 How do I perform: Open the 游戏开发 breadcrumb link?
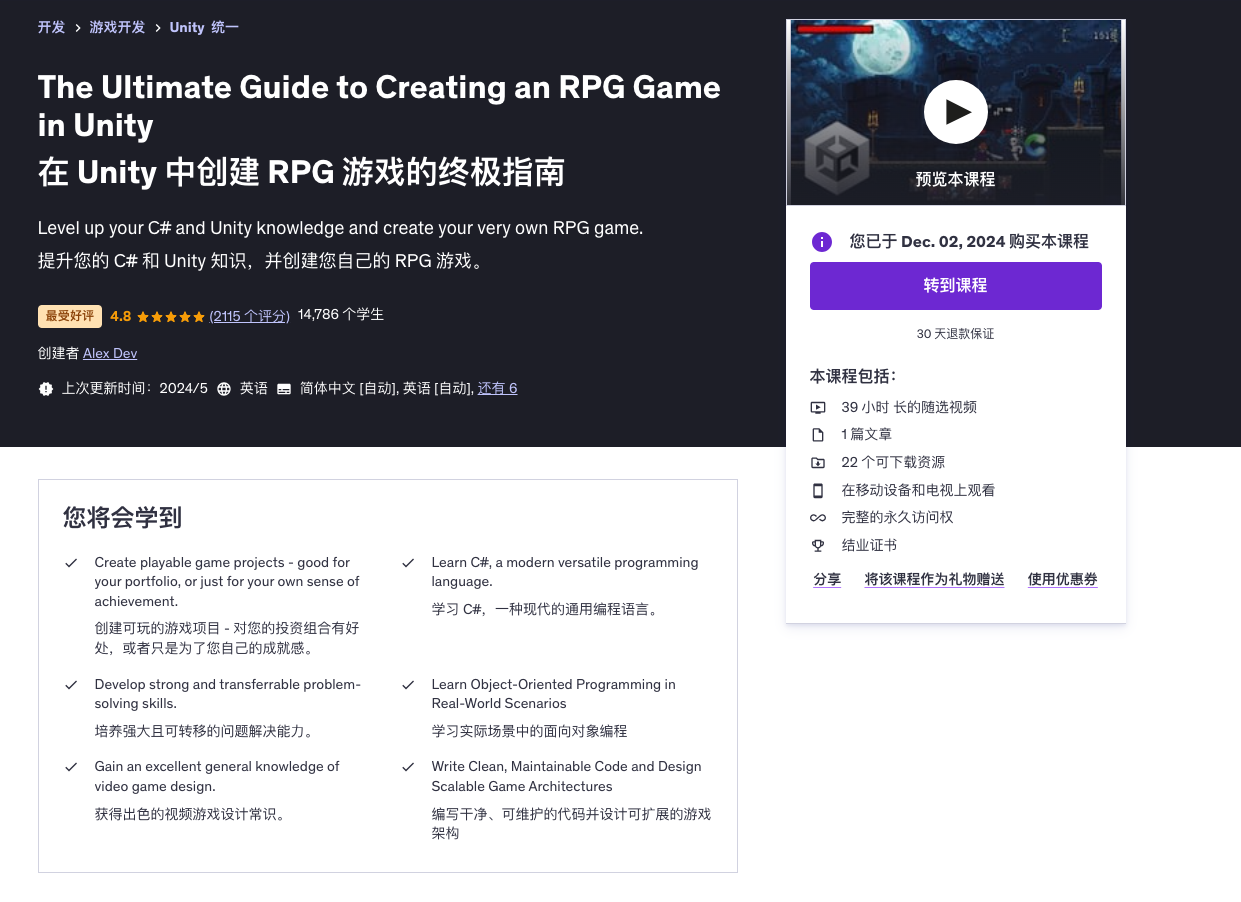coord(117,27)
